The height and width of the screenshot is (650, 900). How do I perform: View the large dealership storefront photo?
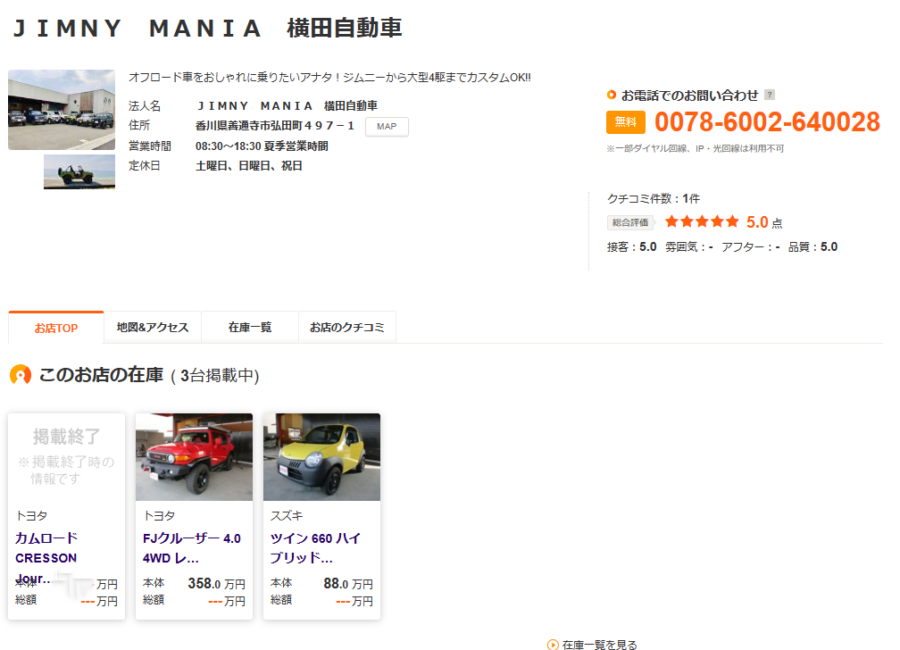61,110
